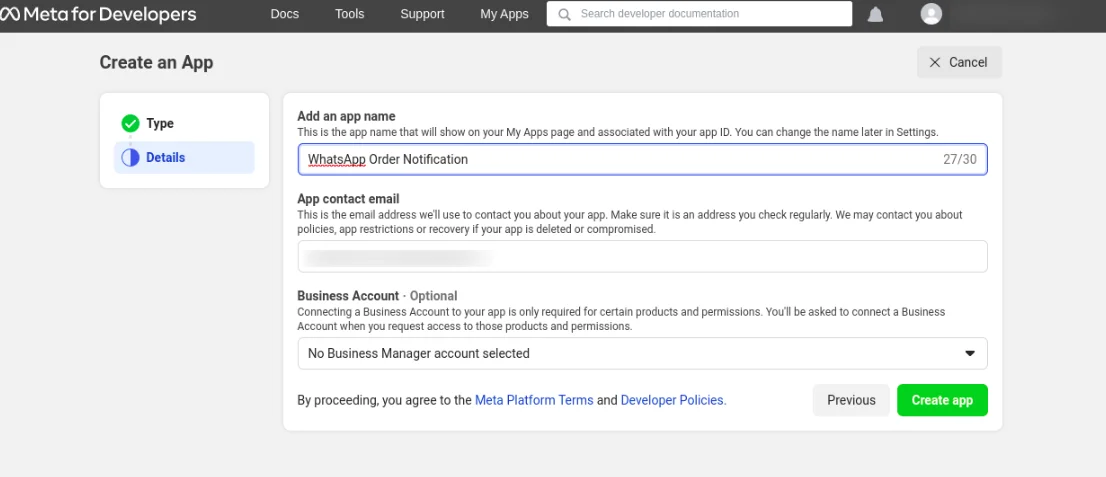This screenshot has height=477, width=1106.
Task: Open the Docs menu
Action: point(285,14)
